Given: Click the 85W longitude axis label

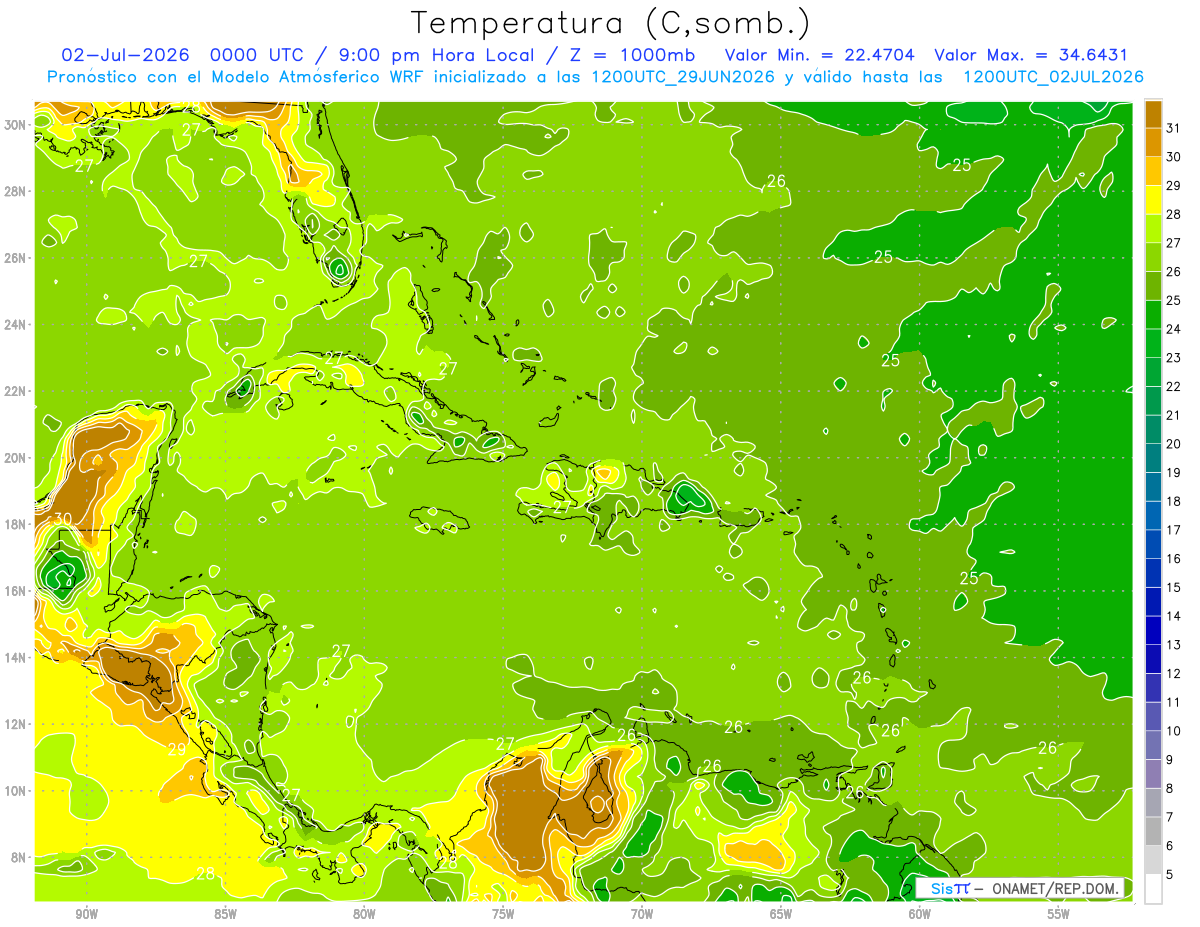Looking at the screenshot, I should [x=225, y=914].
